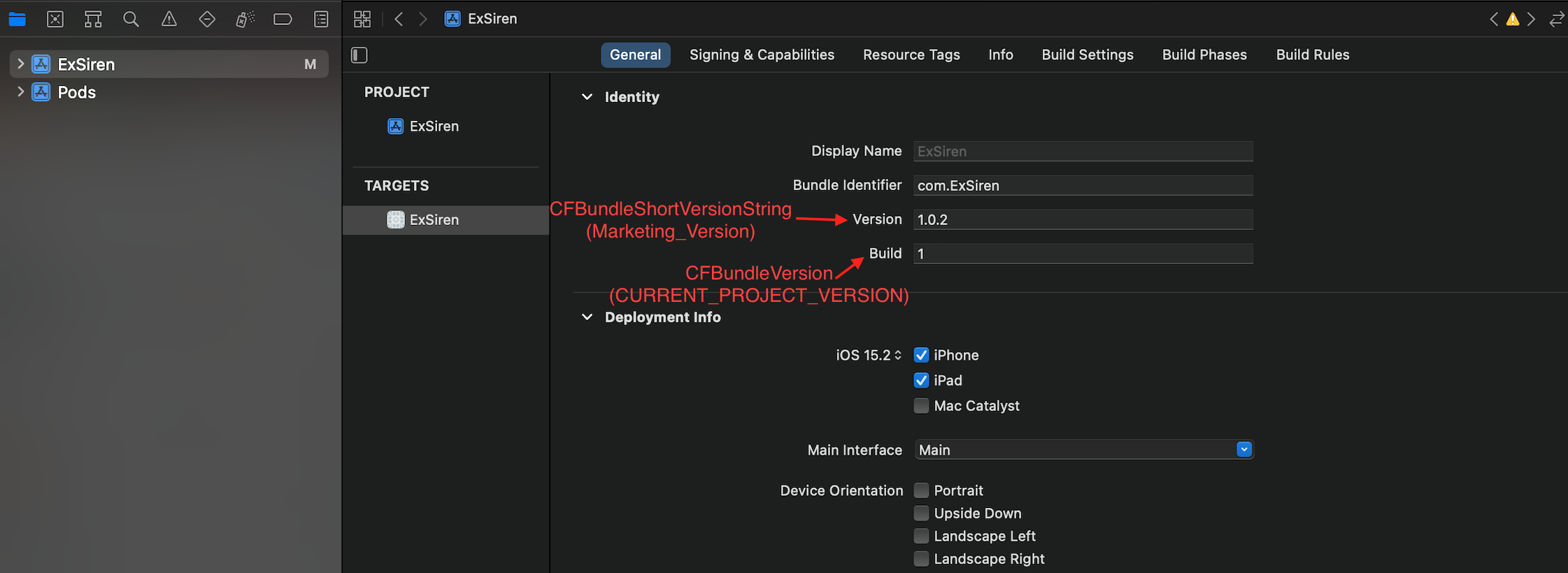Click the ExSiren jump bar file icon
1568x573 pixels.
(x=452, y=19)
